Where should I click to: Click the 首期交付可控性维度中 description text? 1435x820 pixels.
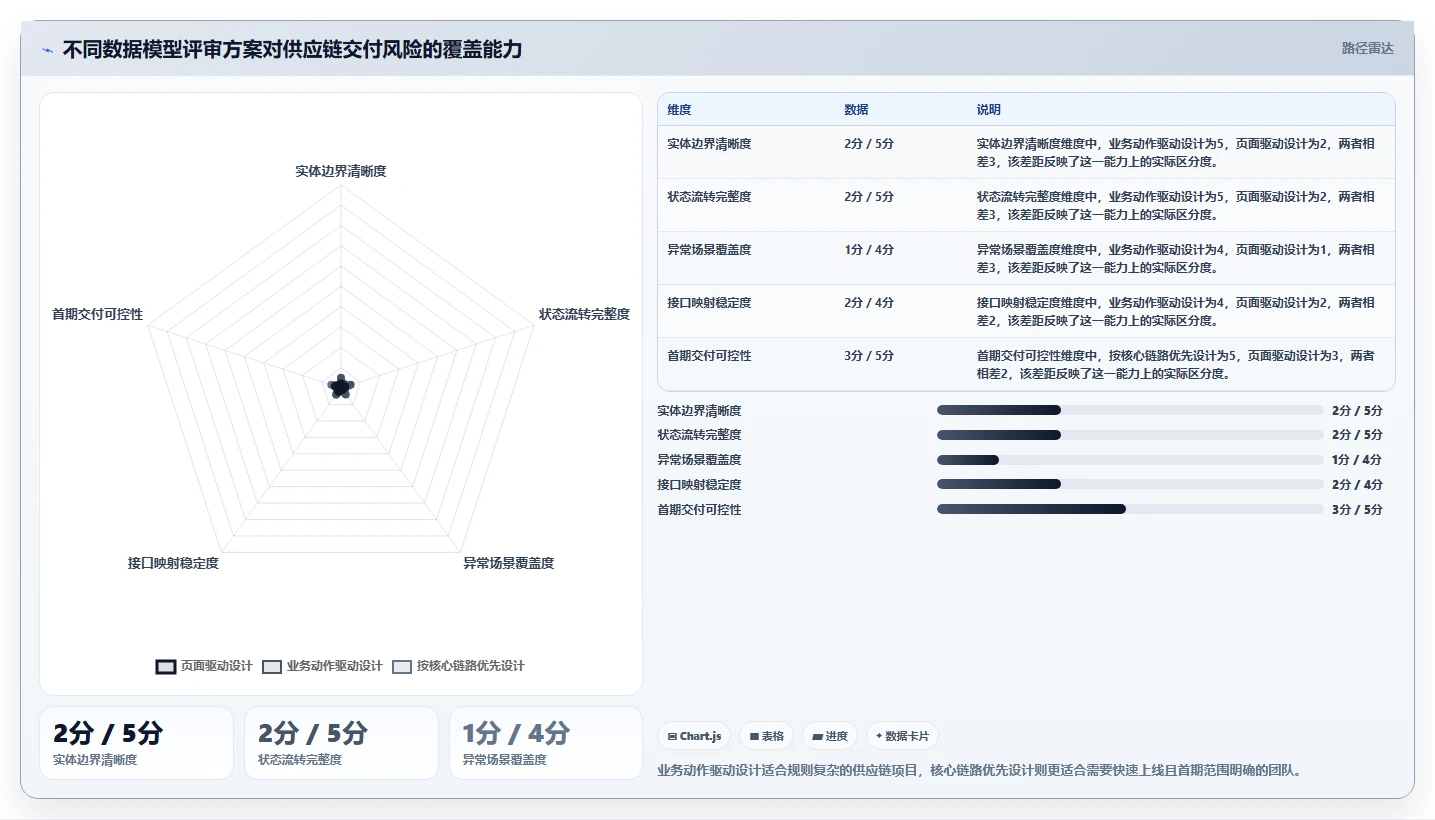click(x=1175, y=365)
